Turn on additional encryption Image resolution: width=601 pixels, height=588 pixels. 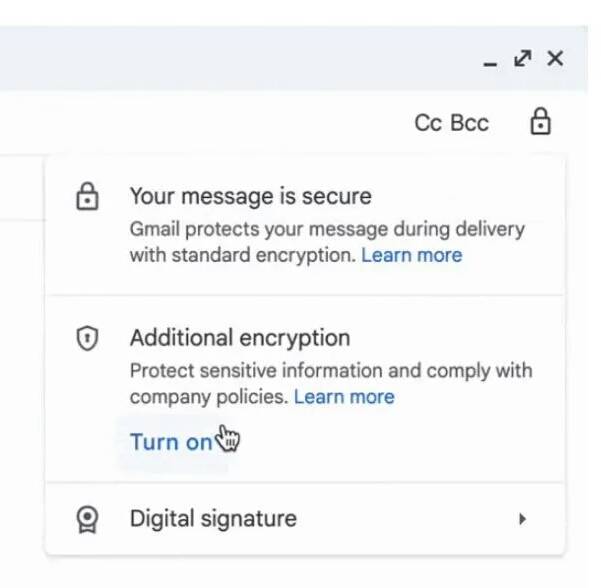(x=171, y=442)
